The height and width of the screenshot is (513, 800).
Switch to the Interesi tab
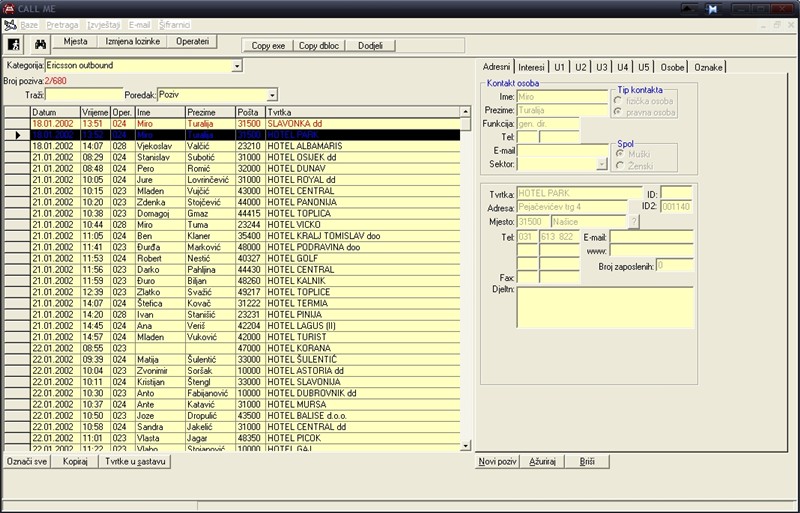coord(531,67)
